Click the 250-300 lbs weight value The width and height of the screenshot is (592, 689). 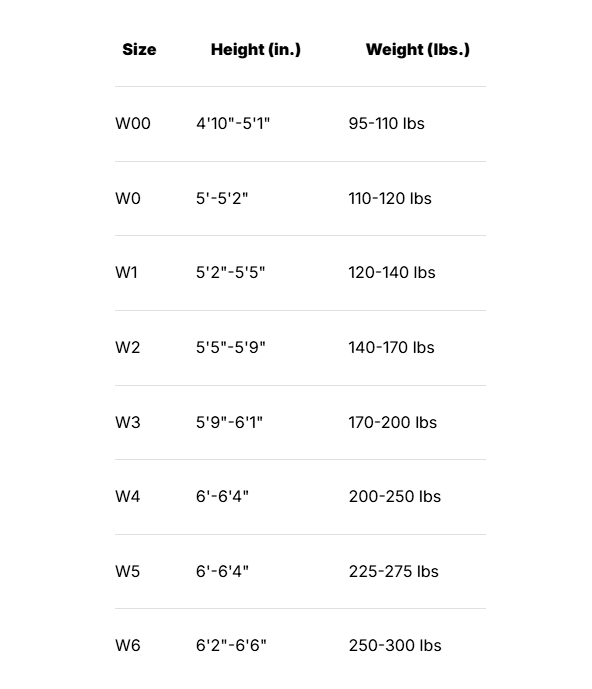[395, 645]
